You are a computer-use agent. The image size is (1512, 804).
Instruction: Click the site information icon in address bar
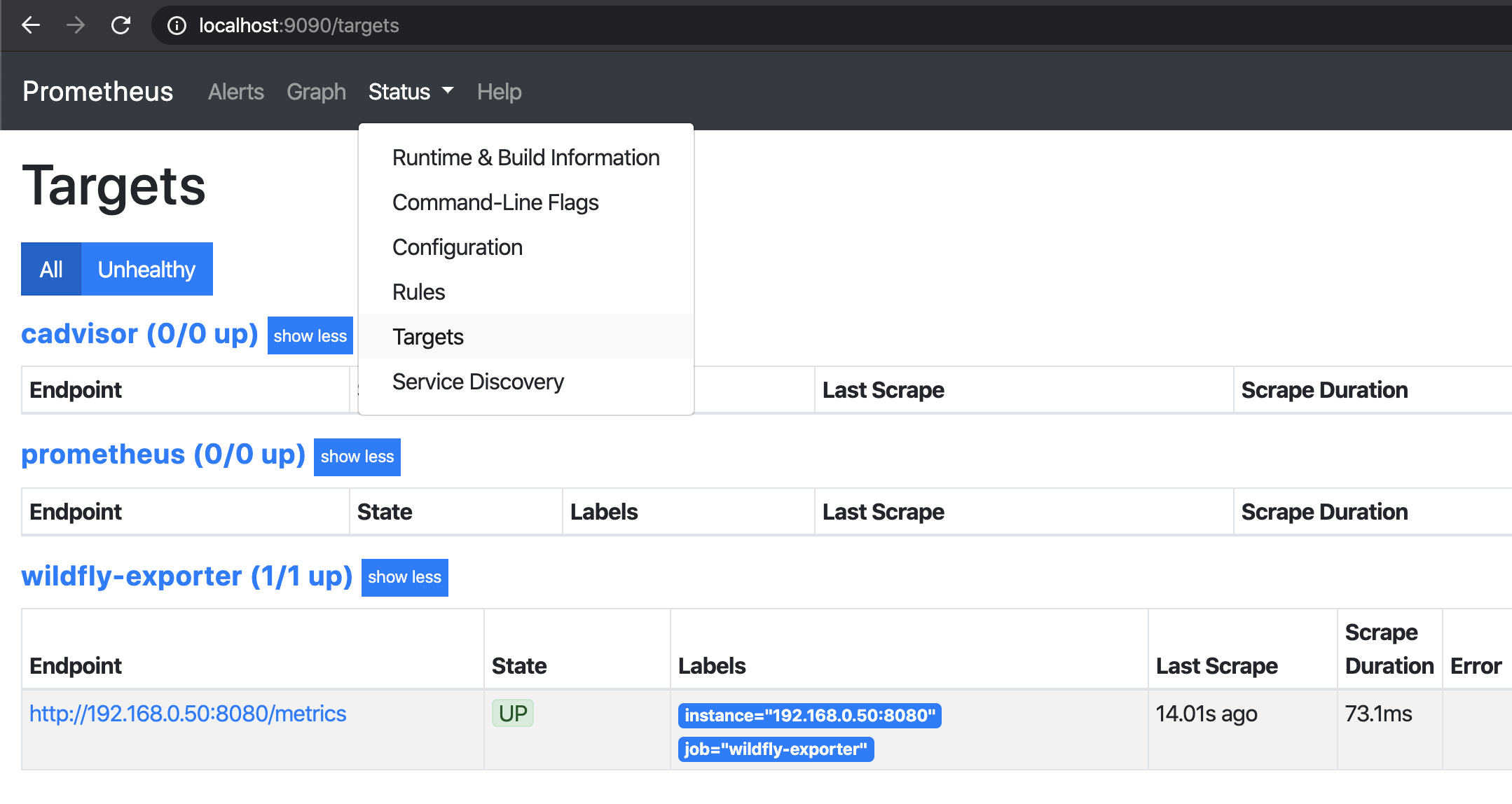(x=177, y=26)
